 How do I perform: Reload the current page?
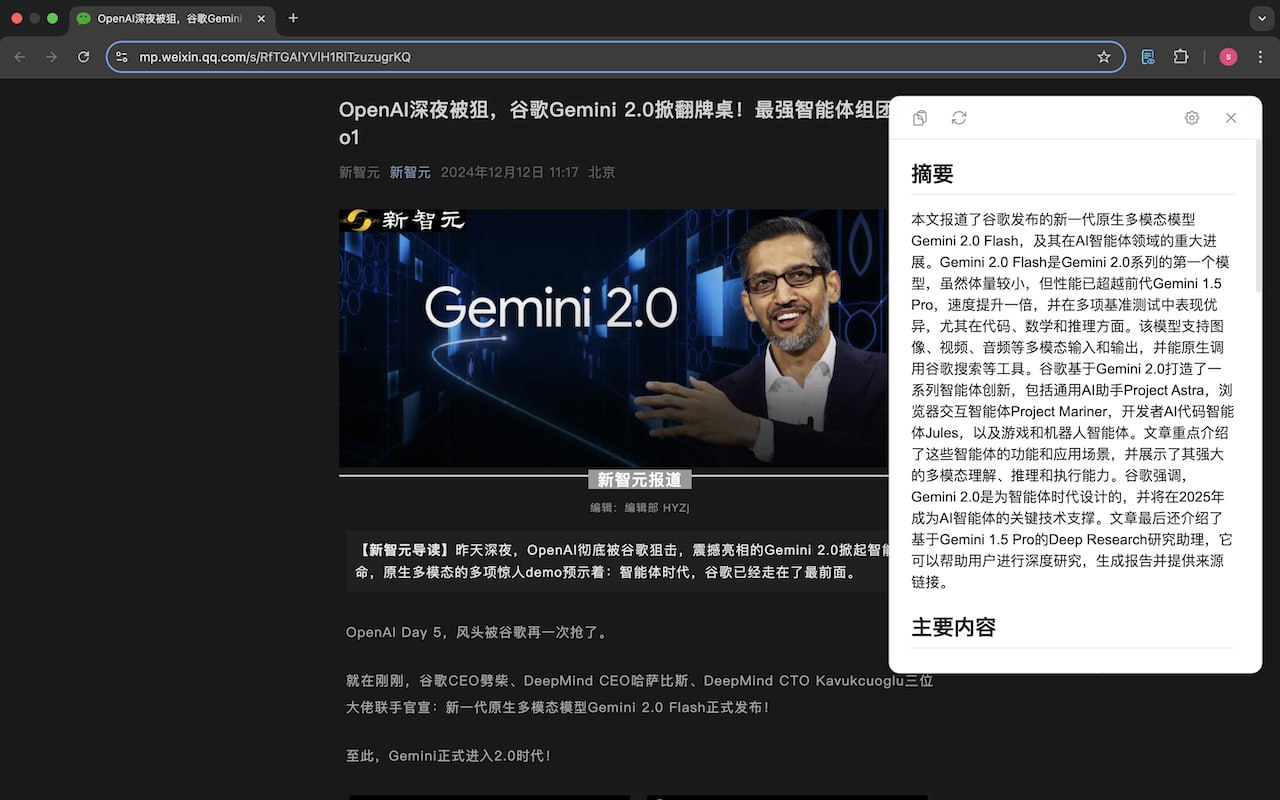click(x=83, y=57)
